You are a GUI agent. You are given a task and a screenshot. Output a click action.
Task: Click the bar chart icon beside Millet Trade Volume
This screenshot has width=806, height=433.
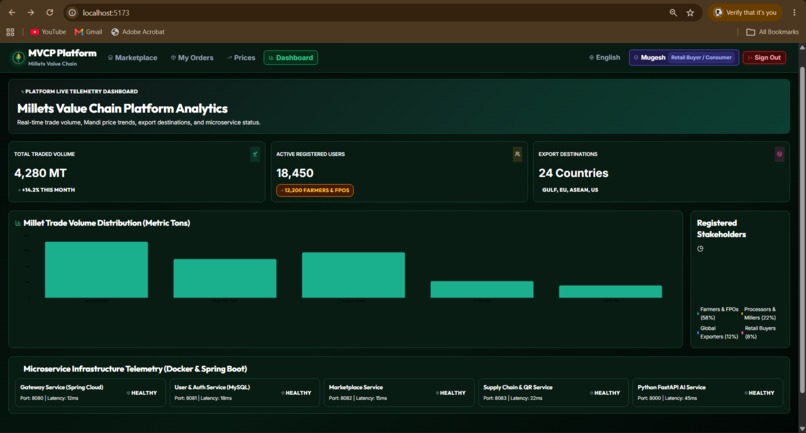click(x=18, y=223)
